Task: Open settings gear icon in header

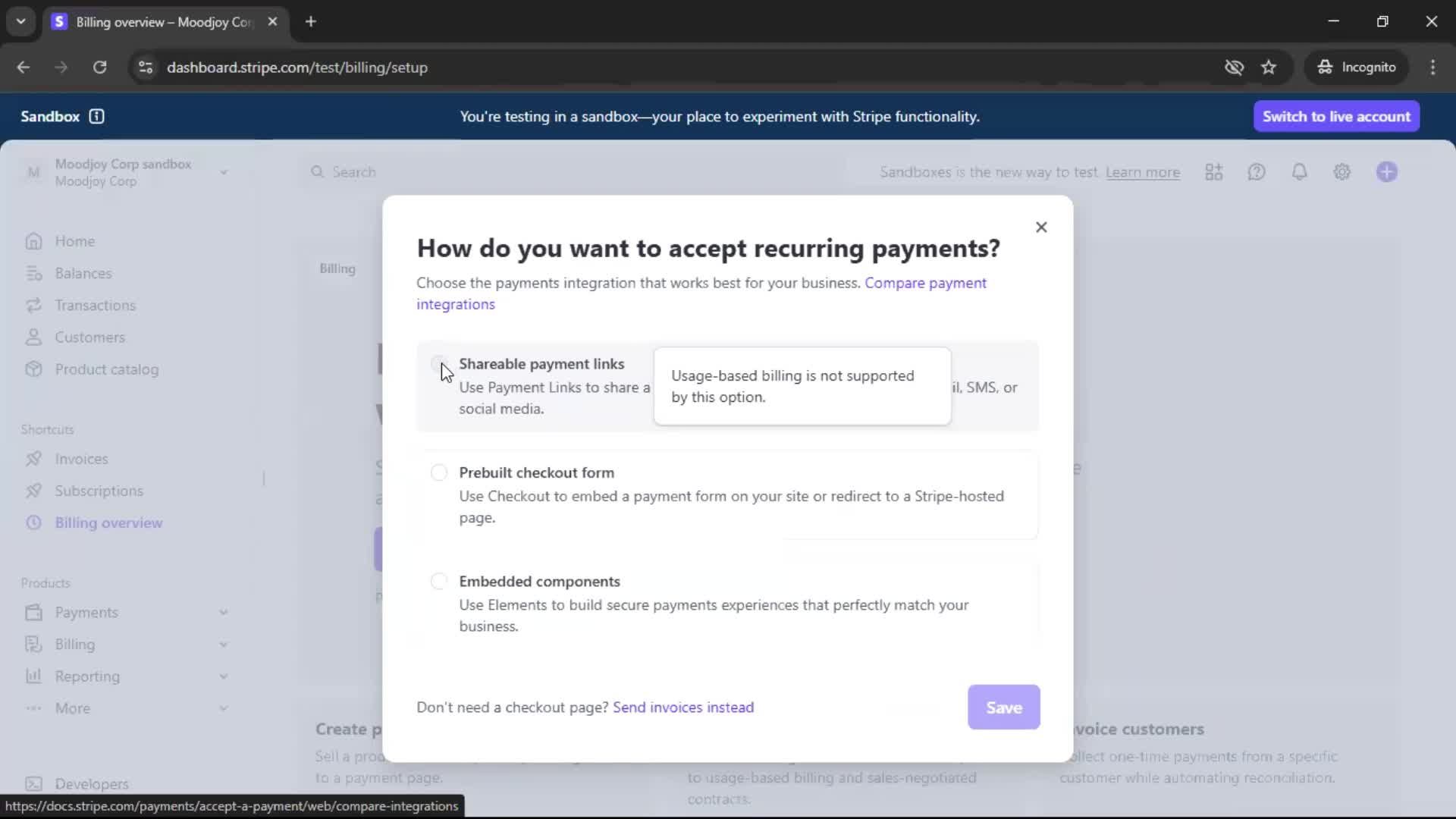Action: point(1341,172)
